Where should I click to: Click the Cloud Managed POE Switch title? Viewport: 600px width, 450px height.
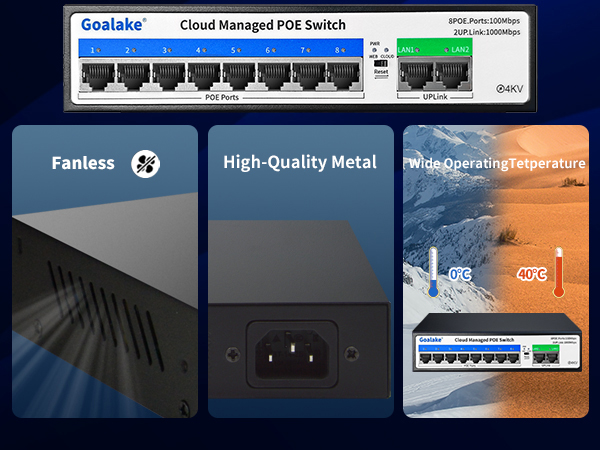point(262,24)
